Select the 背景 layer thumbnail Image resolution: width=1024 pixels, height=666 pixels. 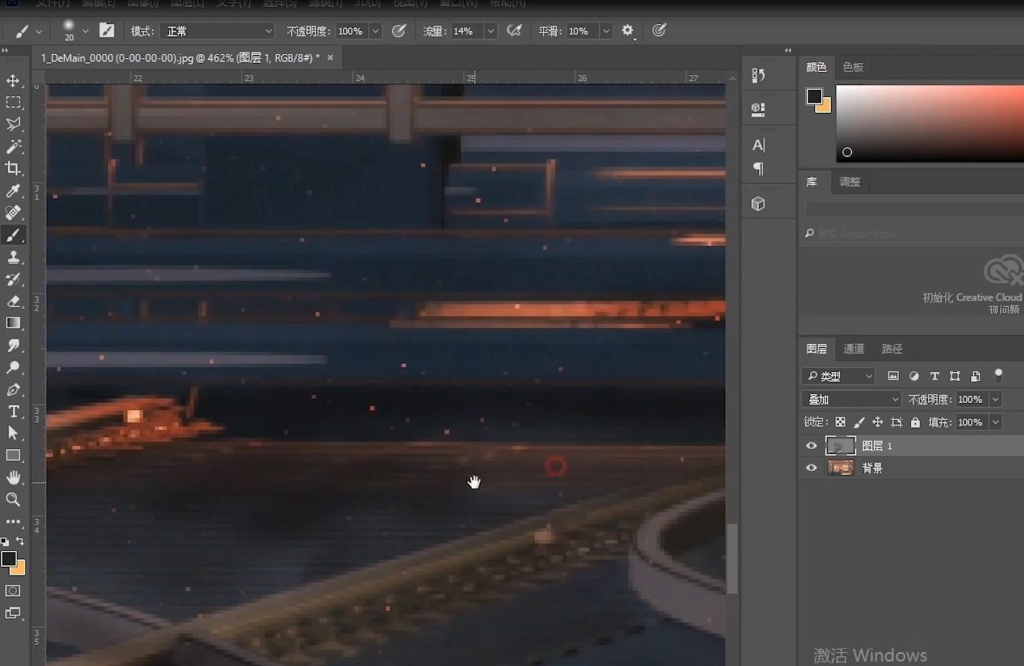click(840, 468)
